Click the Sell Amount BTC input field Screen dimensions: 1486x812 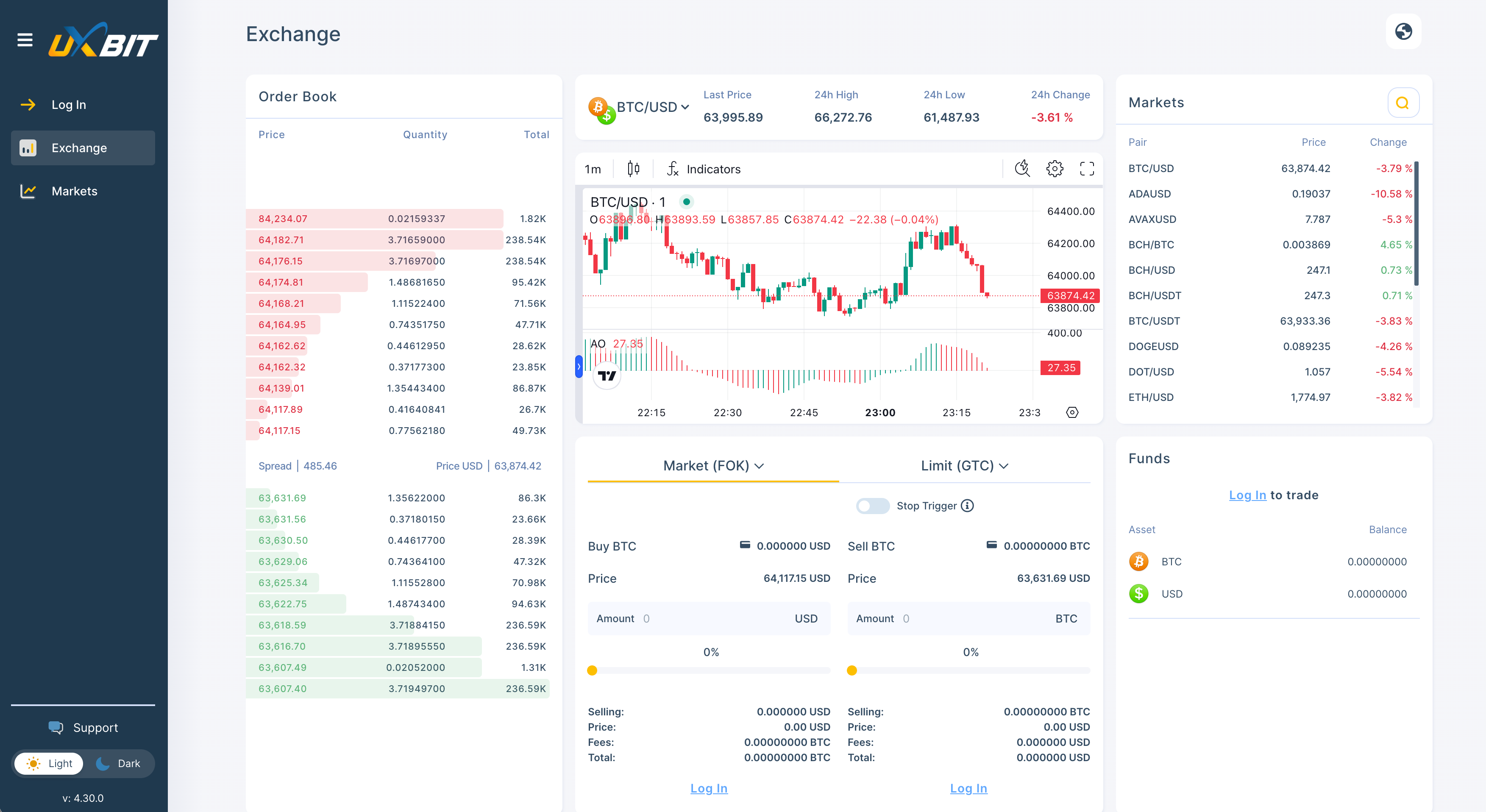pyautogui.click(x=968, y=618)
